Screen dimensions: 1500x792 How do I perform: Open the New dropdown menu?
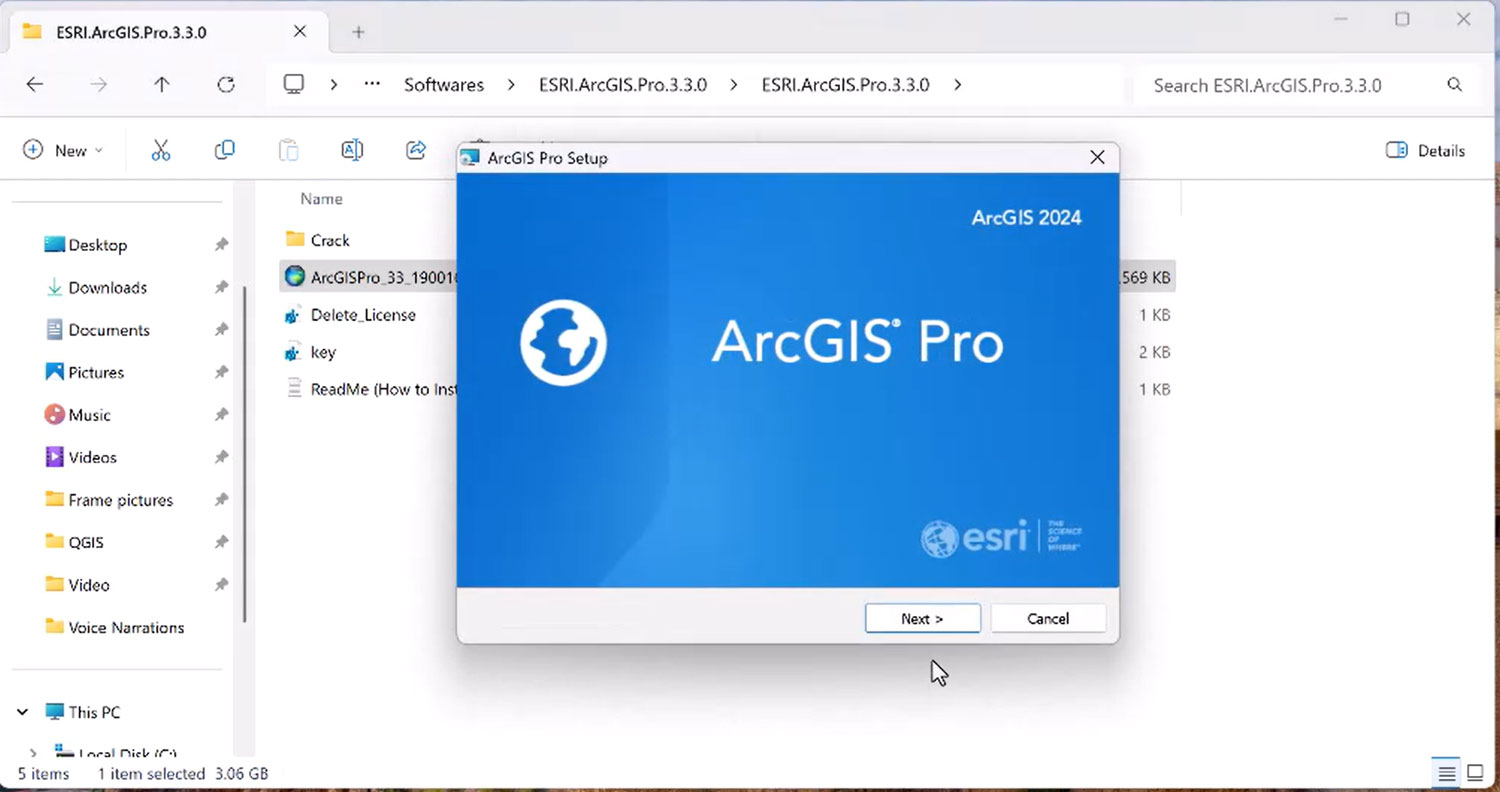tap(63, 151)
